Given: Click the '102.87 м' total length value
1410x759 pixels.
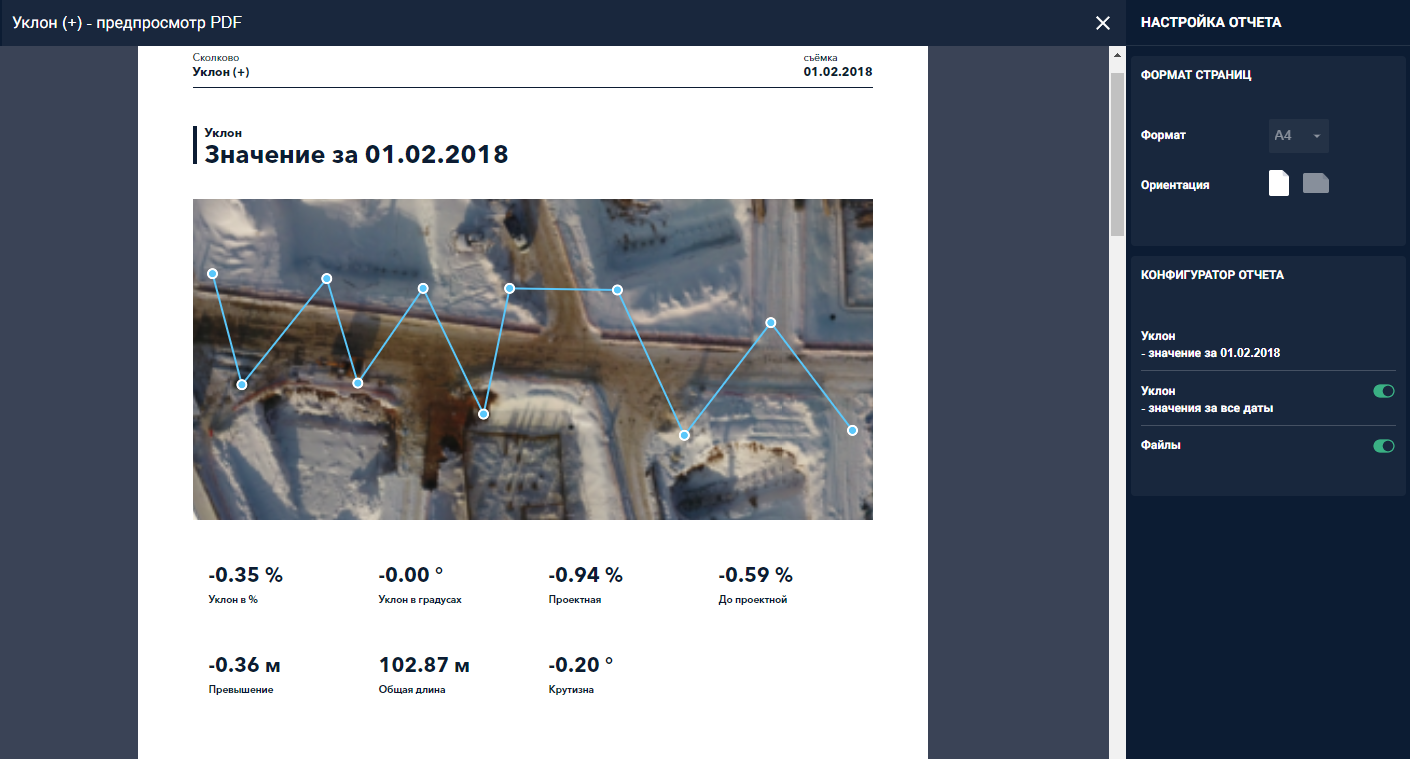Looking at the screenshot, I should (x=424, y=665).
